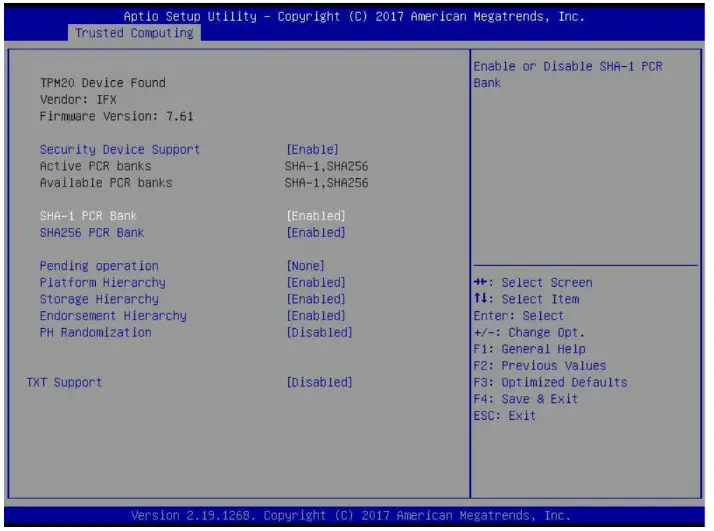Select the SHA256 PCR Bank option
Screen dimensions: 714x531
point(92,233)
